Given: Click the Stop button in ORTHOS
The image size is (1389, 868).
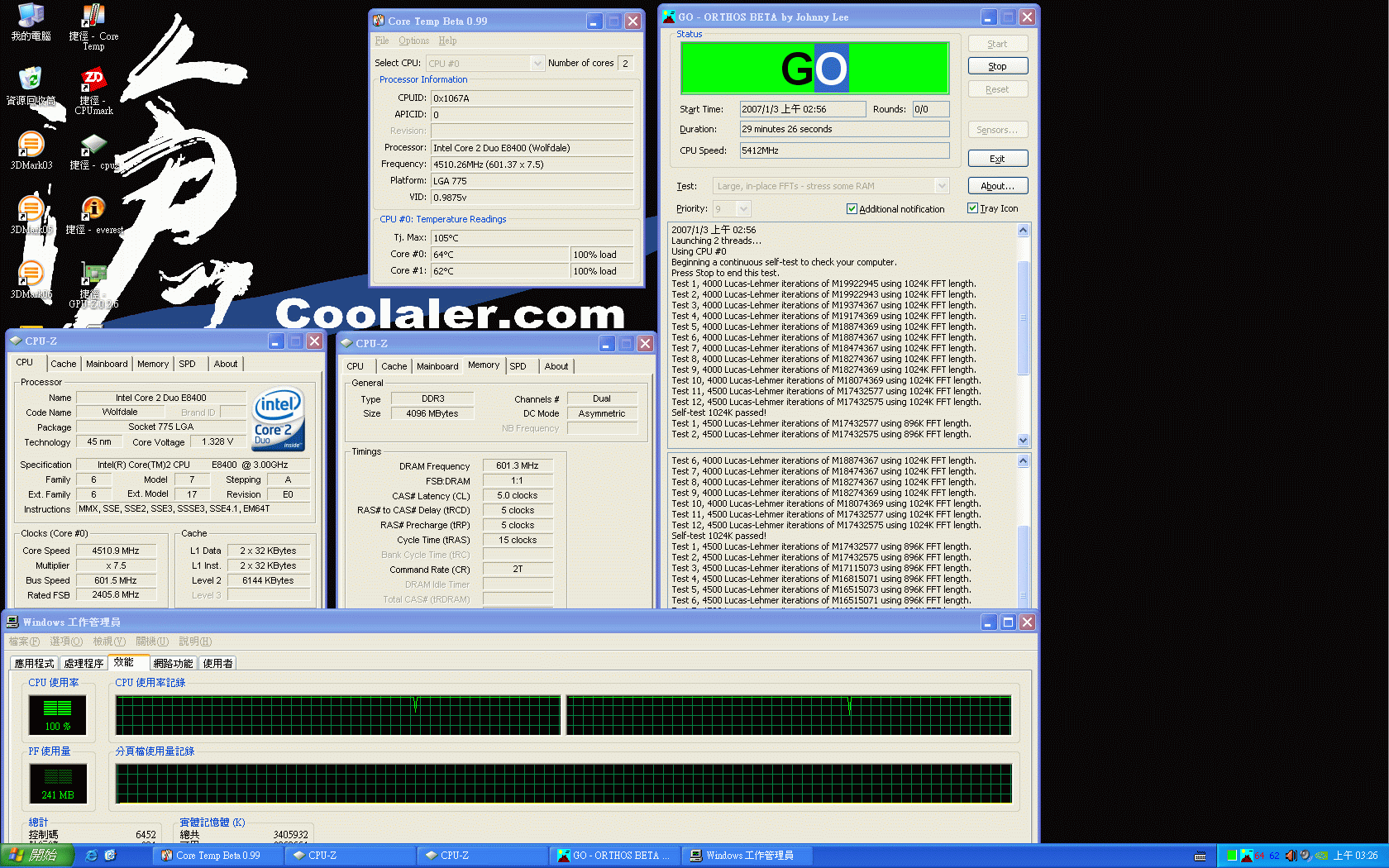Looking at the screenshot, I should (998, 66).
